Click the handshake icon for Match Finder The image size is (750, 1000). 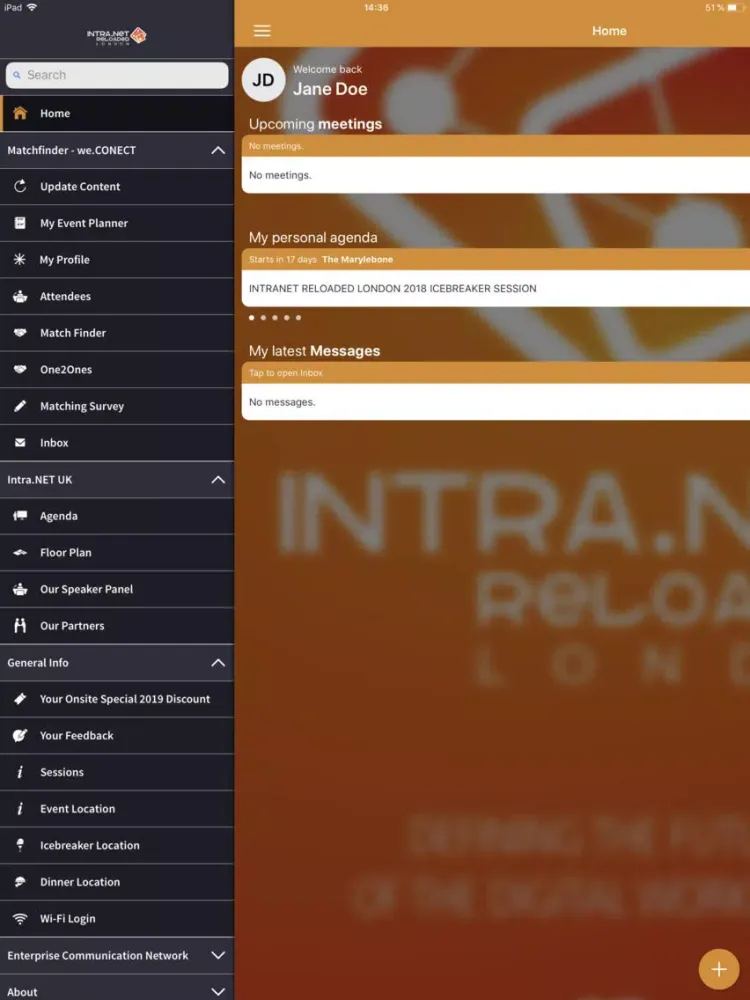[20, 333]
